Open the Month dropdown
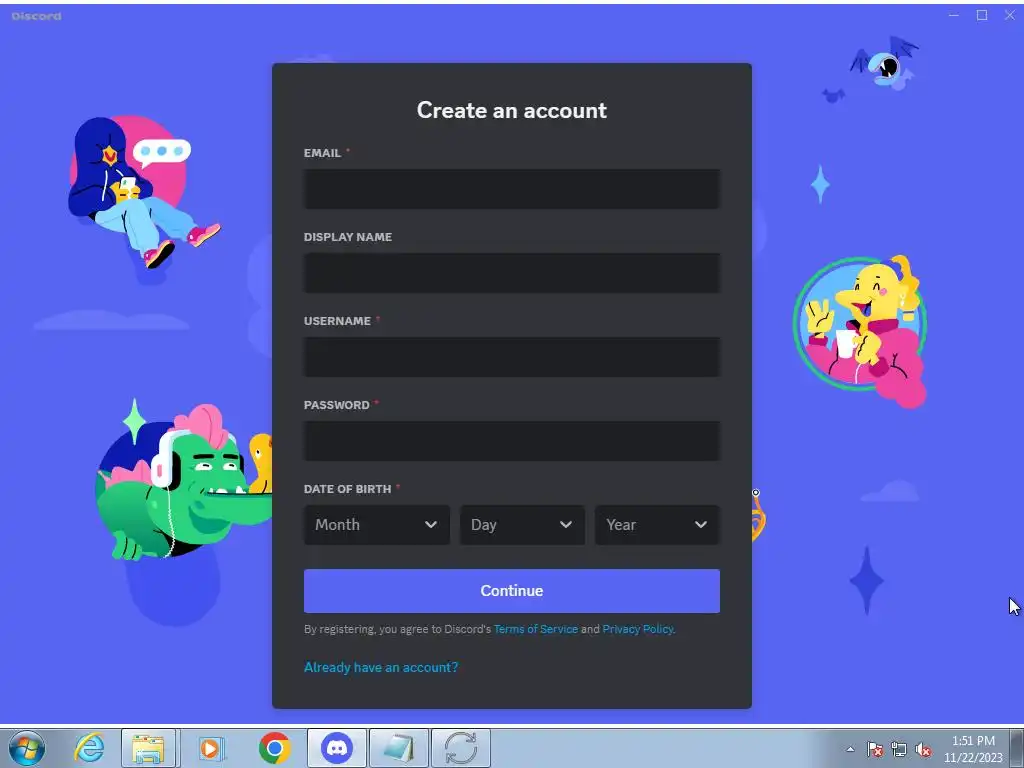 tap(376, 524)
